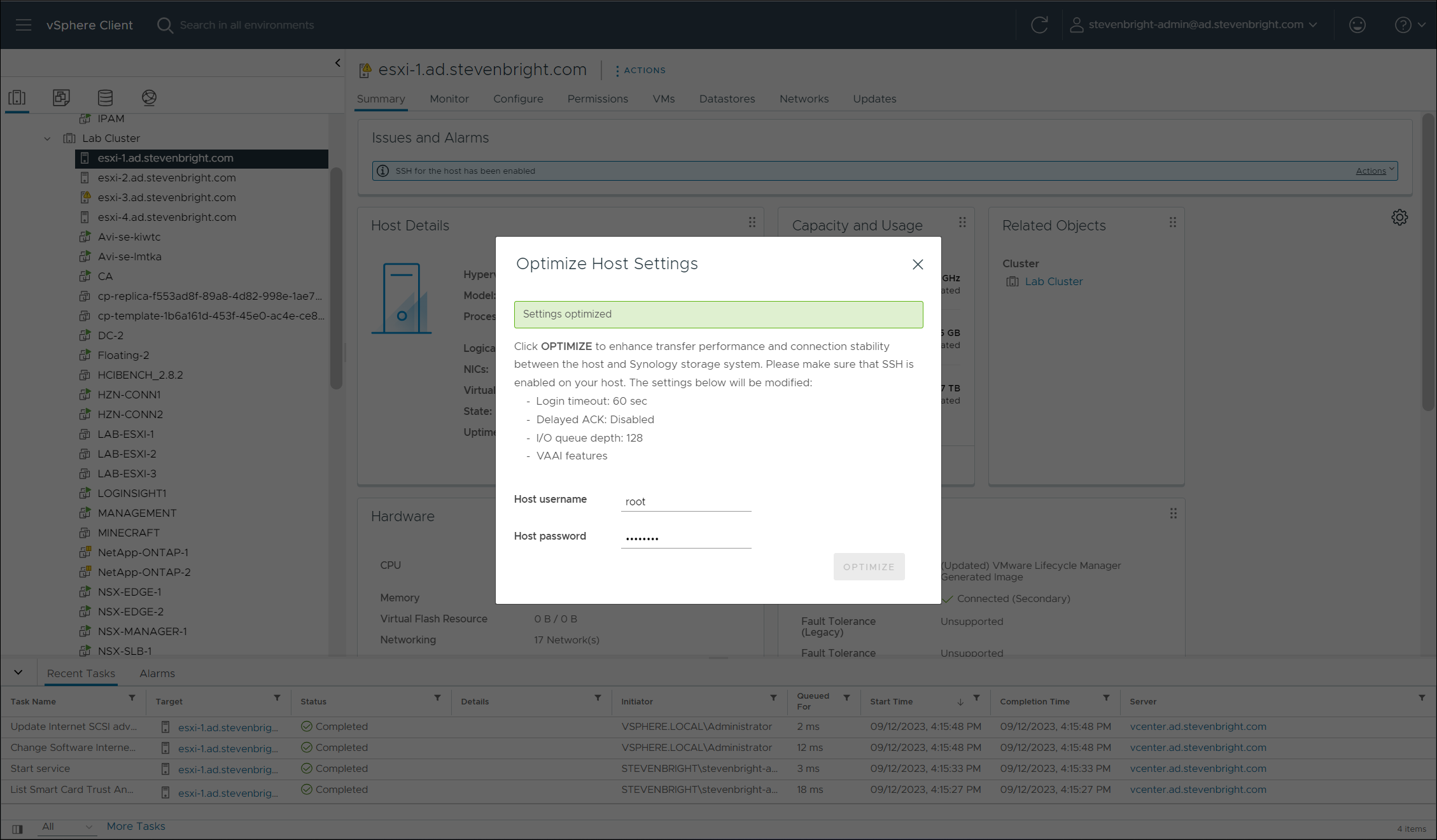Image resolution: width=1437 pixels, height=840 pixels.
Task: Collapse the Recent Tasks bottom panel
Action: point(18,673)
